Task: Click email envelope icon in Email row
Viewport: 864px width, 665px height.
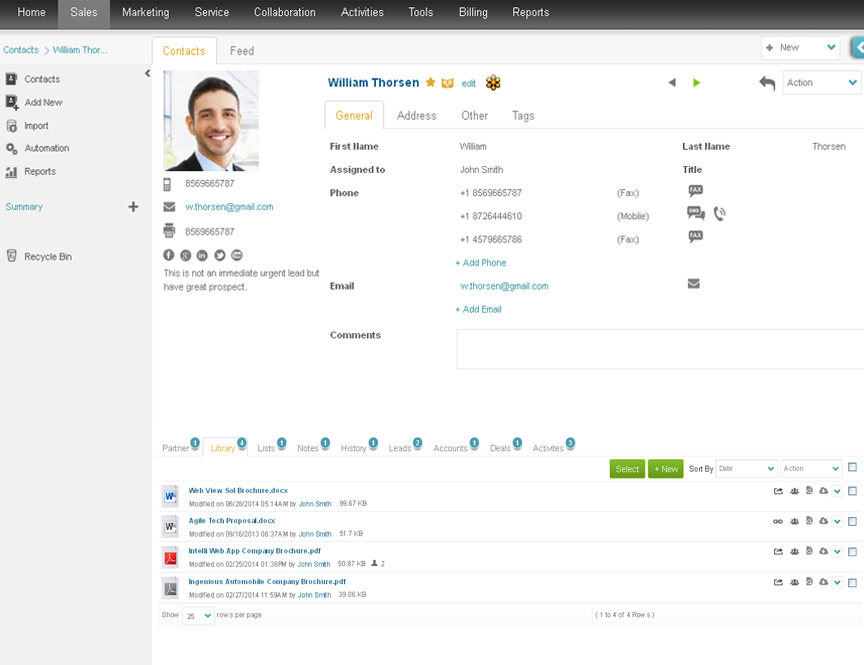Action: point(694,284)
